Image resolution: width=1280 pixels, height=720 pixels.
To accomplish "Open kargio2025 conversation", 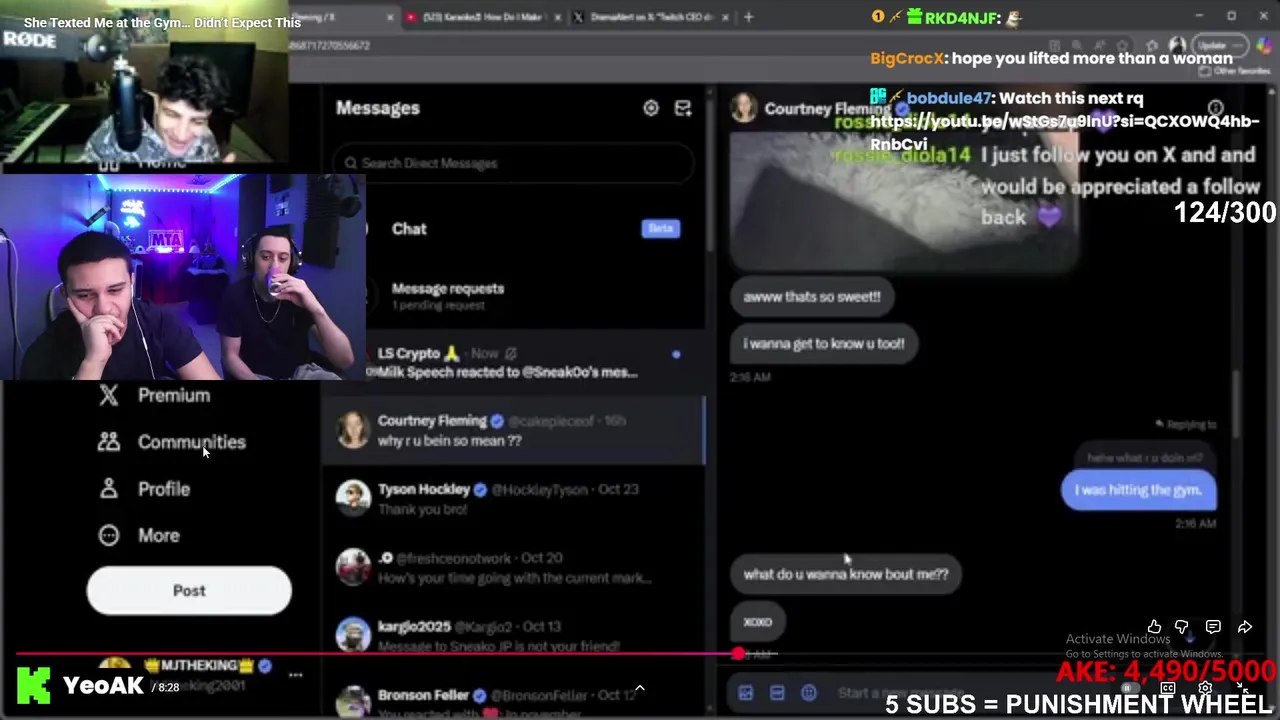I will [513, 636].
